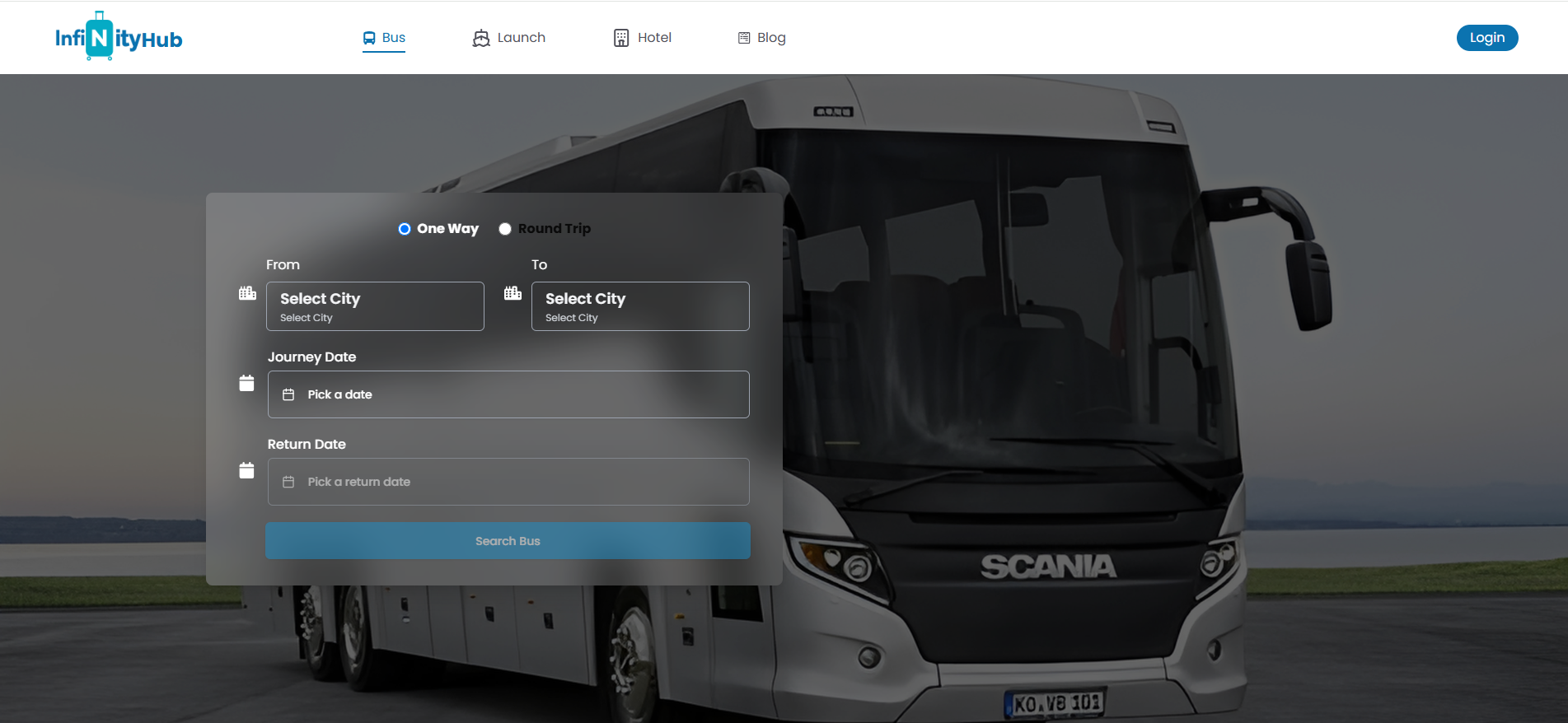
Task: Select the One Way radio option
Action: 405,229
